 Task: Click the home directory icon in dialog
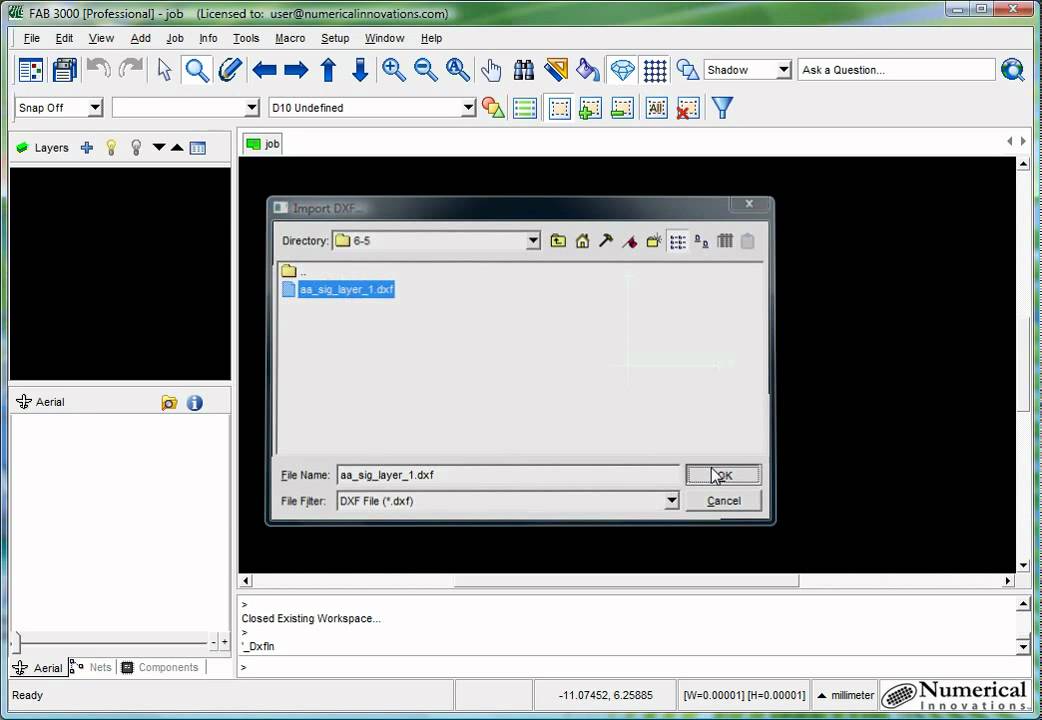coord(582,241)
